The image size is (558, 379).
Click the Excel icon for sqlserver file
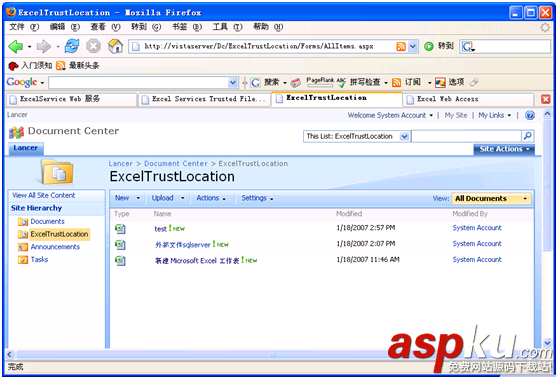coord(120,244)
